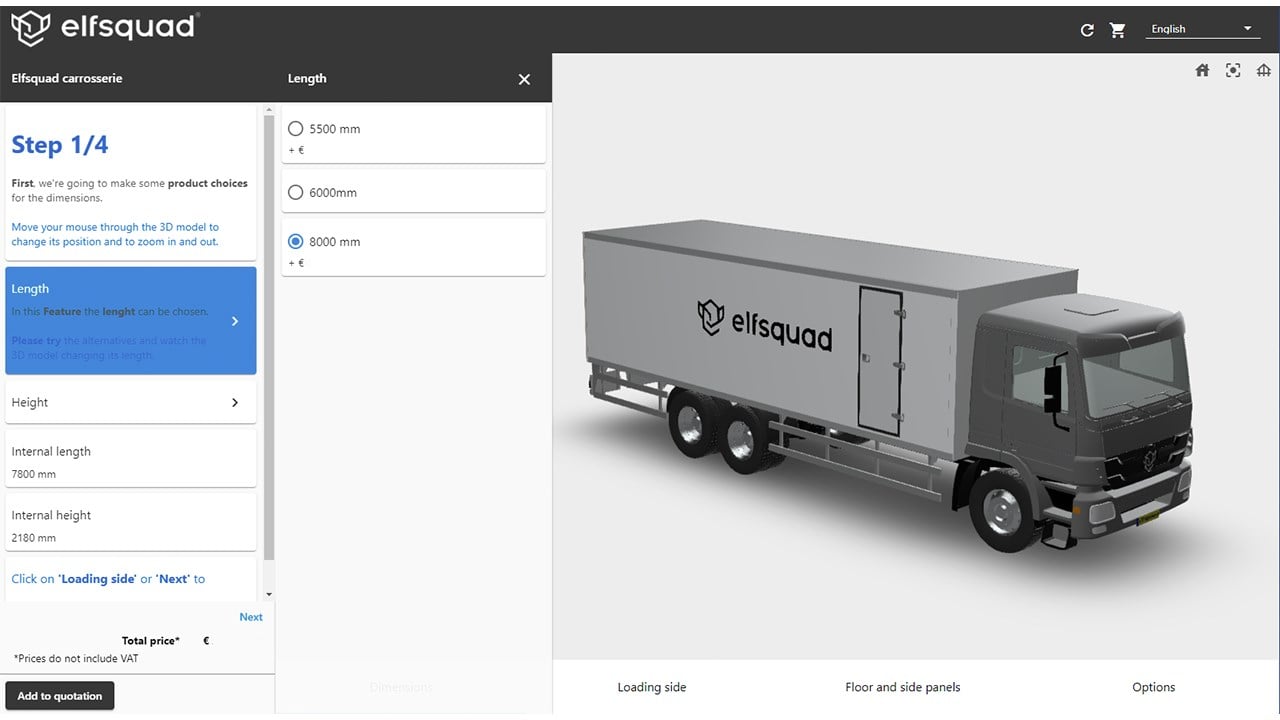
Task: Open the English language dropdown
Action: point(1203,29)
